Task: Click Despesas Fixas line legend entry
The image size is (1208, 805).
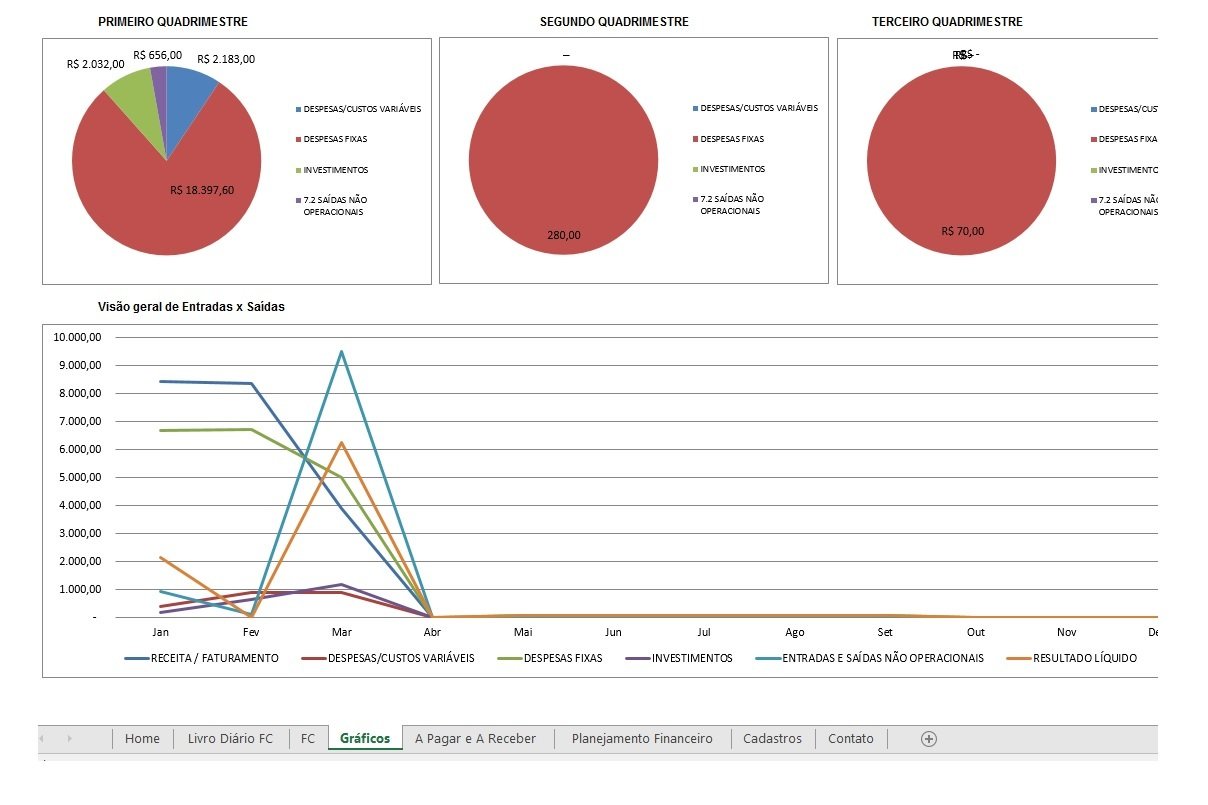Action: [549, 658]
